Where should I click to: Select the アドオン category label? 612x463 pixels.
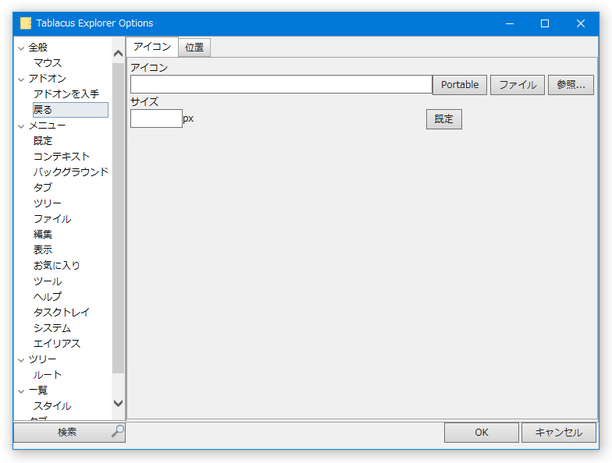click(x=47, y=79)
